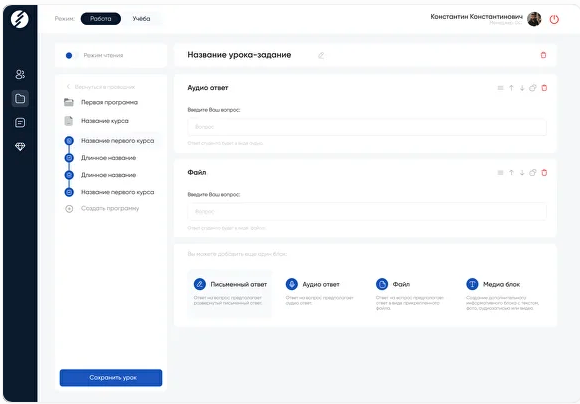Screen dimensions: 580x404
Task: Move the Аудио ответ block down
Action: 522,88
